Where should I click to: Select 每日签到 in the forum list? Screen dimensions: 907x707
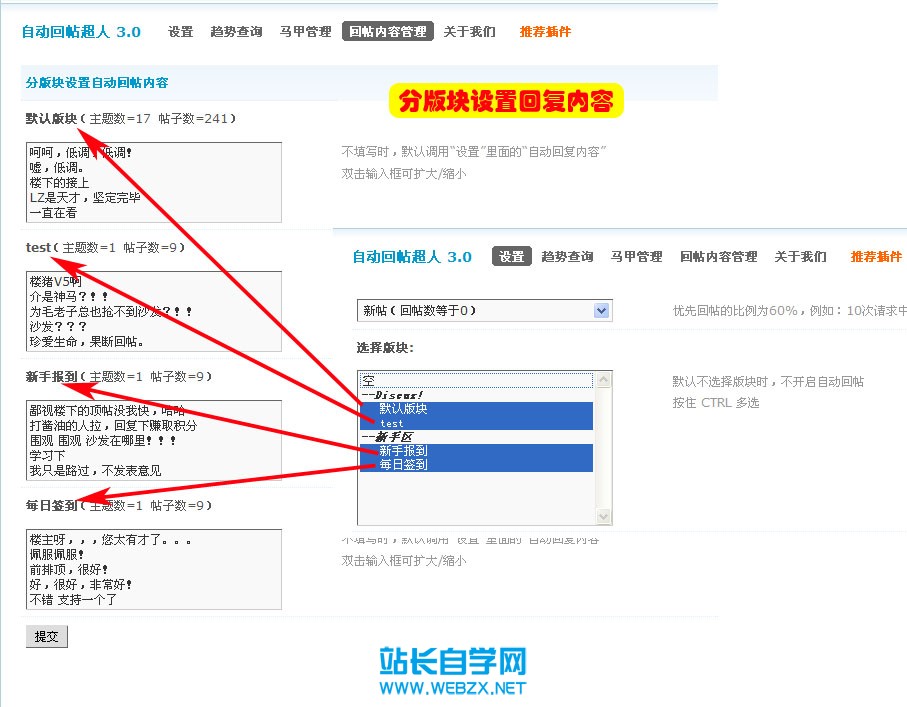pyautogui.click(x=420, y=464)
